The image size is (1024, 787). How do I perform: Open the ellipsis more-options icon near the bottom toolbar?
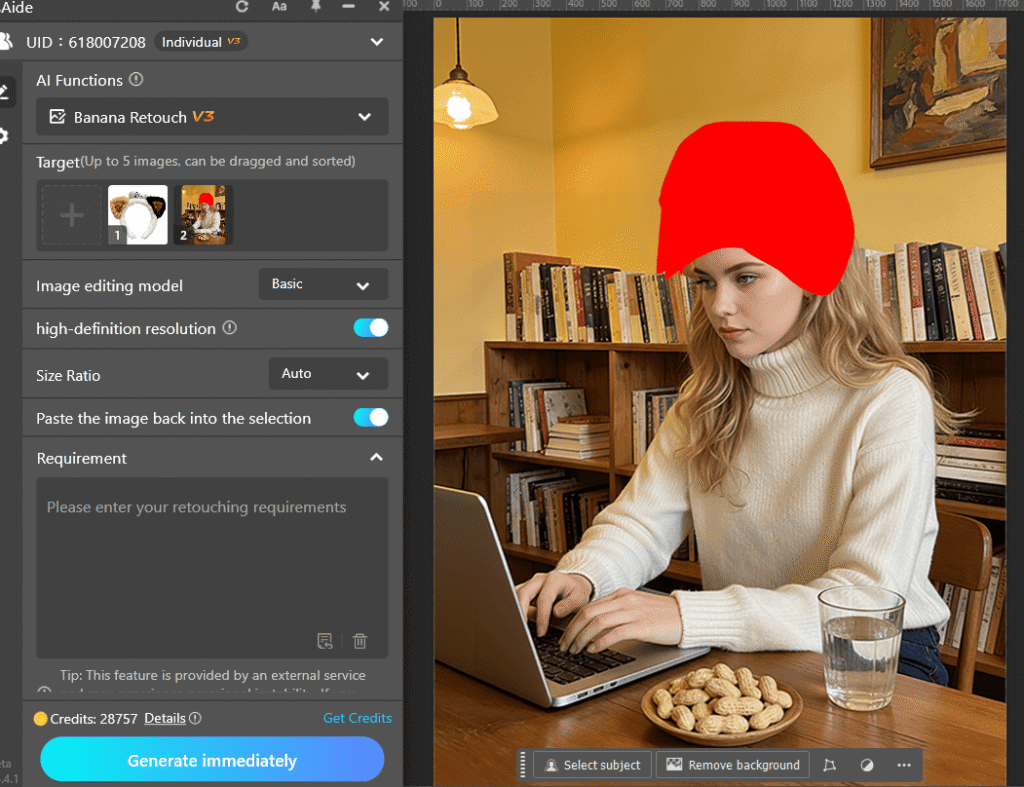[904, 765]
